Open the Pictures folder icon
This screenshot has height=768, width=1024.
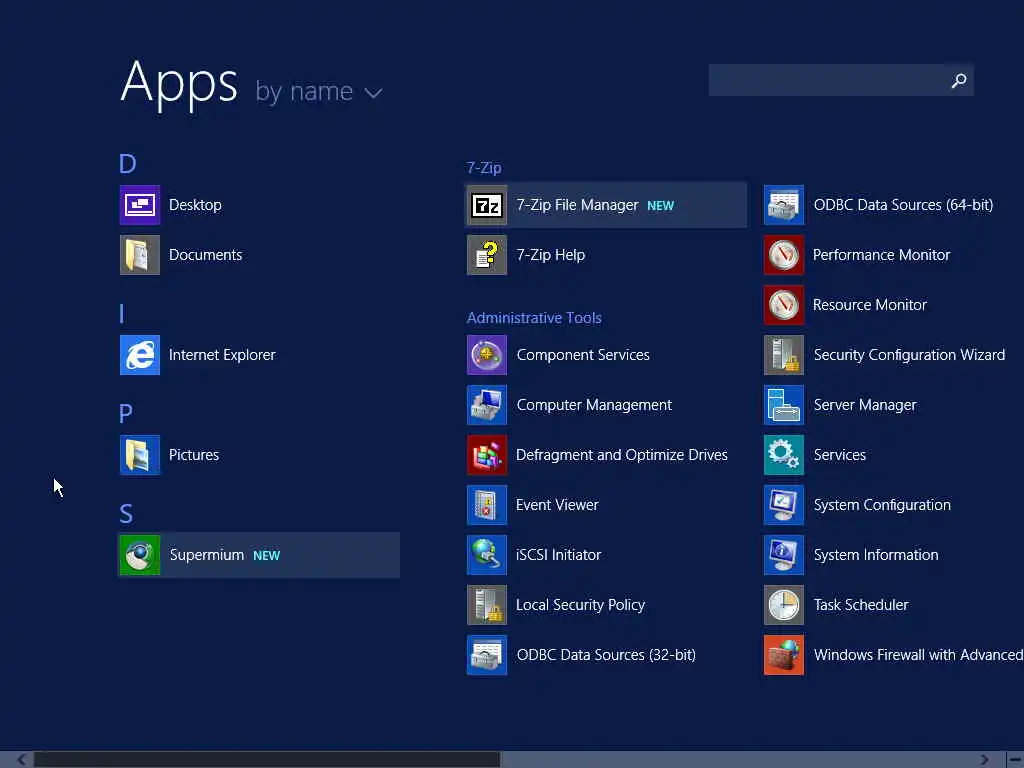[140, 455]
